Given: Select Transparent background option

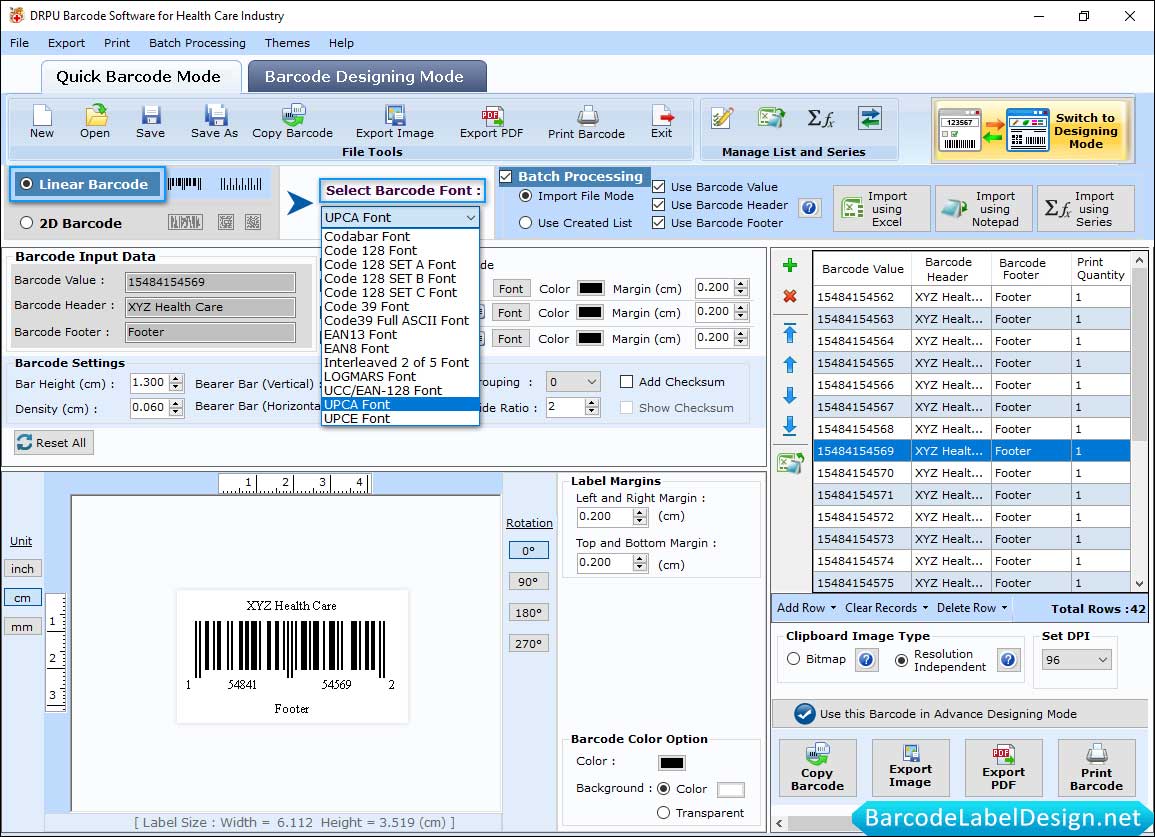Looking at the screenshot, I should pyautogui.click(x=663, y=813).
